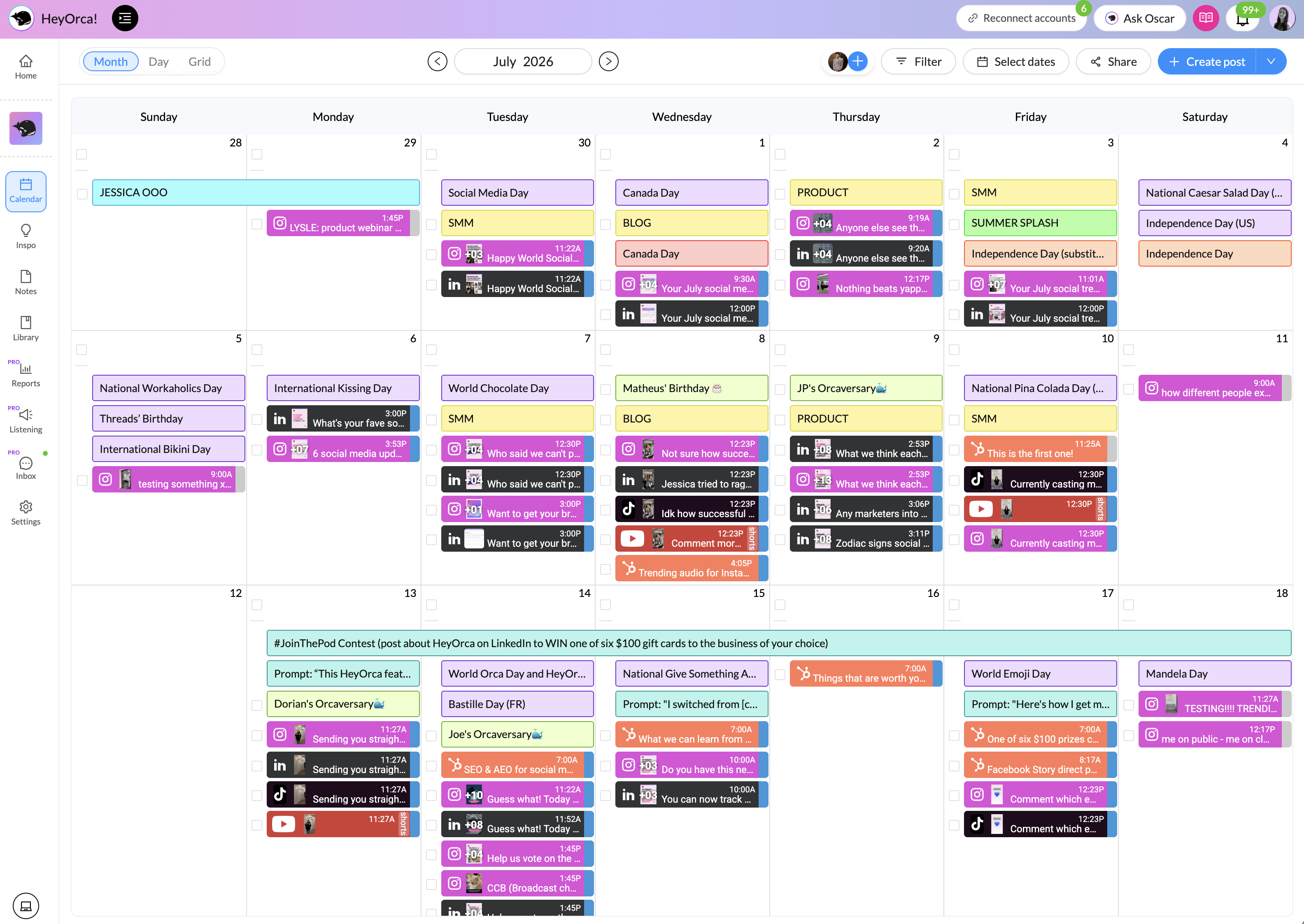This screenshot has width=1304, height=924.
Task: Click the Share button
Action: click(1113, 61)
